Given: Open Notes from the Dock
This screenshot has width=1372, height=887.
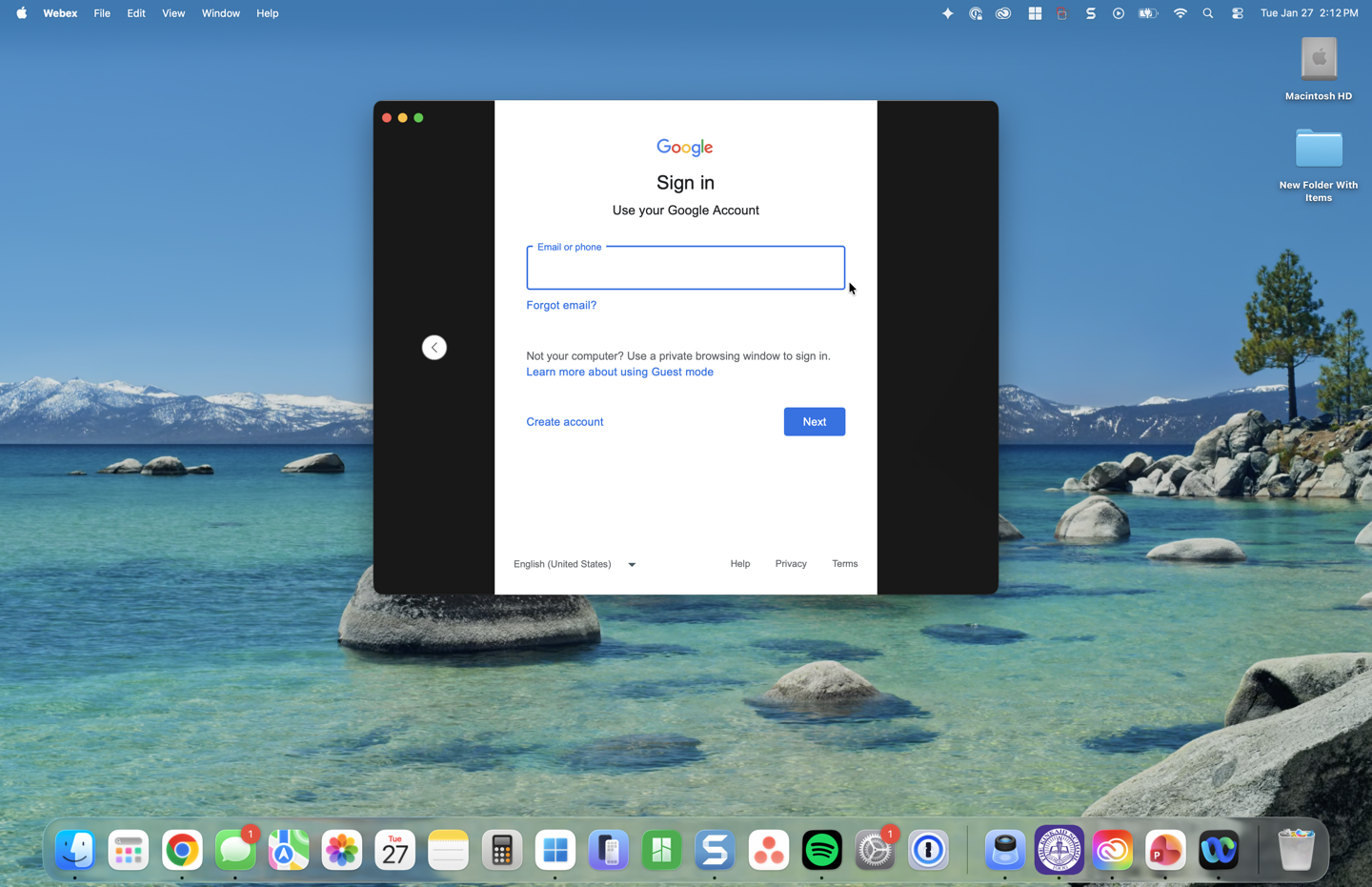Looking at the screenshot, I should [x=449, y=850].
